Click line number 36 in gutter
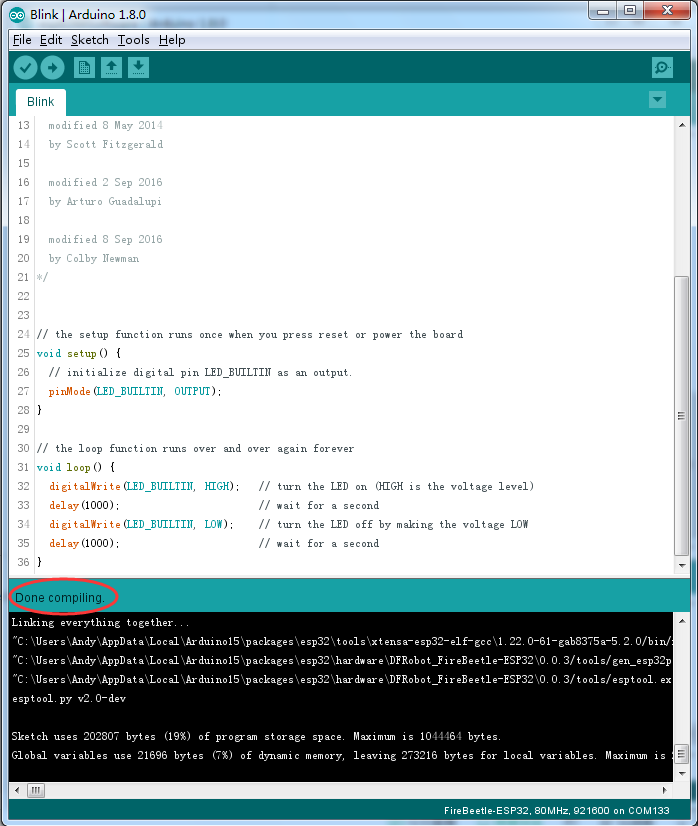 pyautogui.click(x=23, y=562)
